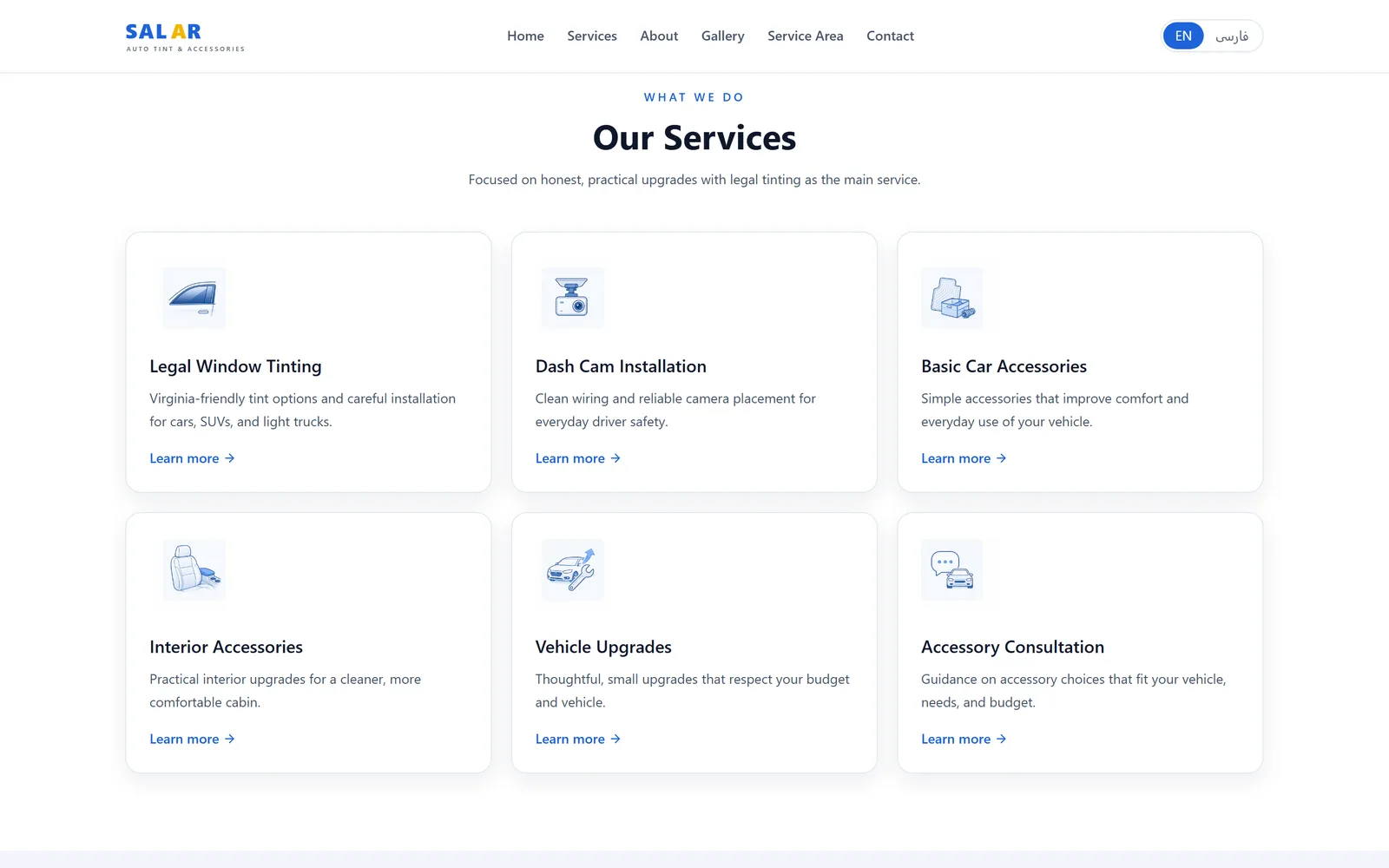This screenshot has width=1389, height=868.
Task: Learn more about Basic Car Accessories
Action: (x=964, y=458)
